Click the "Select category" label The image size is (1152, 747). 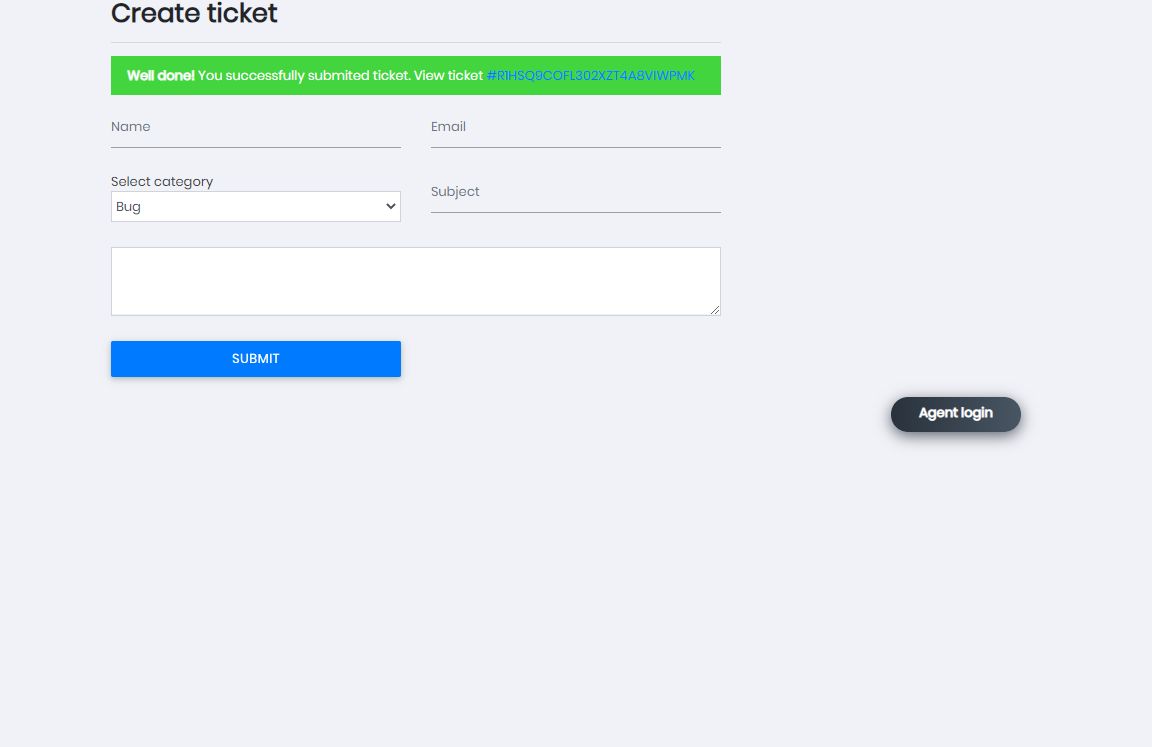click(162, 182)
